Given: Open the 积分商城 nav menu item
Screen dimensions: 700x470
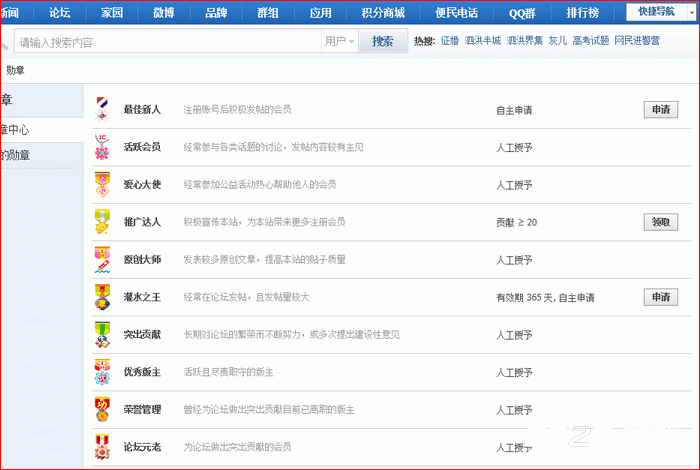Looking at the screenshot, I should click(x=383, y=12).
